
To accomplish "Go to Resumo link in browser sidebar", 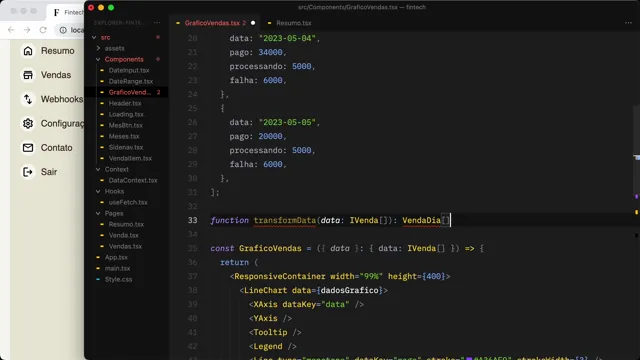I will [x=58, y=51].
